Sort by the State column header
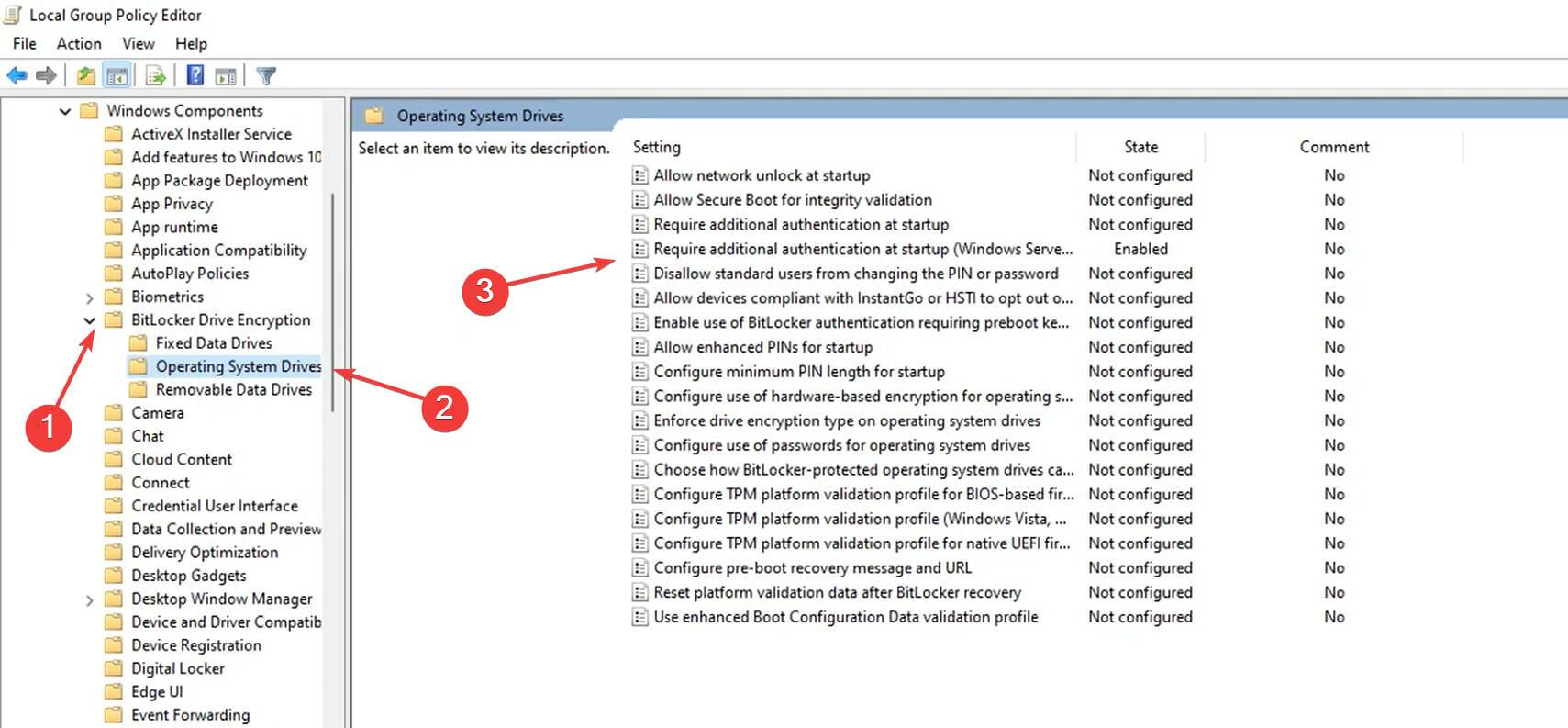The width and height of the screenshot is (1568, 728). [1140, 147]
